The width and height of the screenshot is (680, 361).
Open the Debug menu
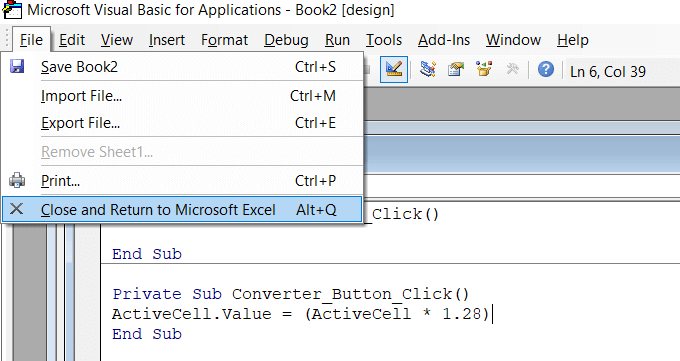tap(286, 40)
